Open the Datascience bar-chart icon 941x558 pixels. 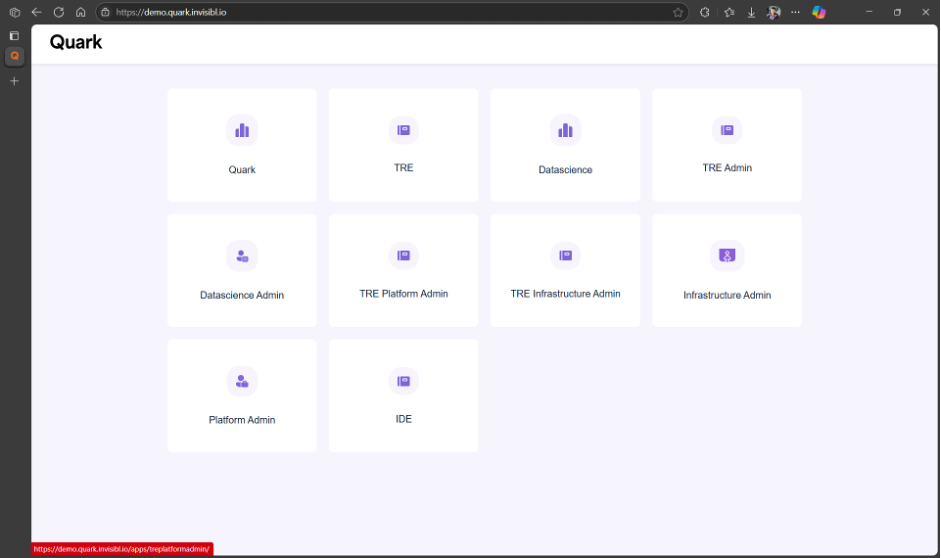(565, 130)
